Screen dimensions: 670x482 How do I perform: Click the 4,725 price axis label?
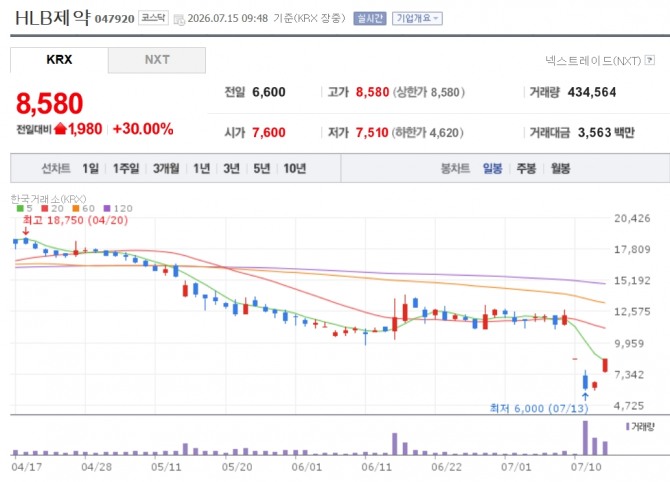point(629,406)
